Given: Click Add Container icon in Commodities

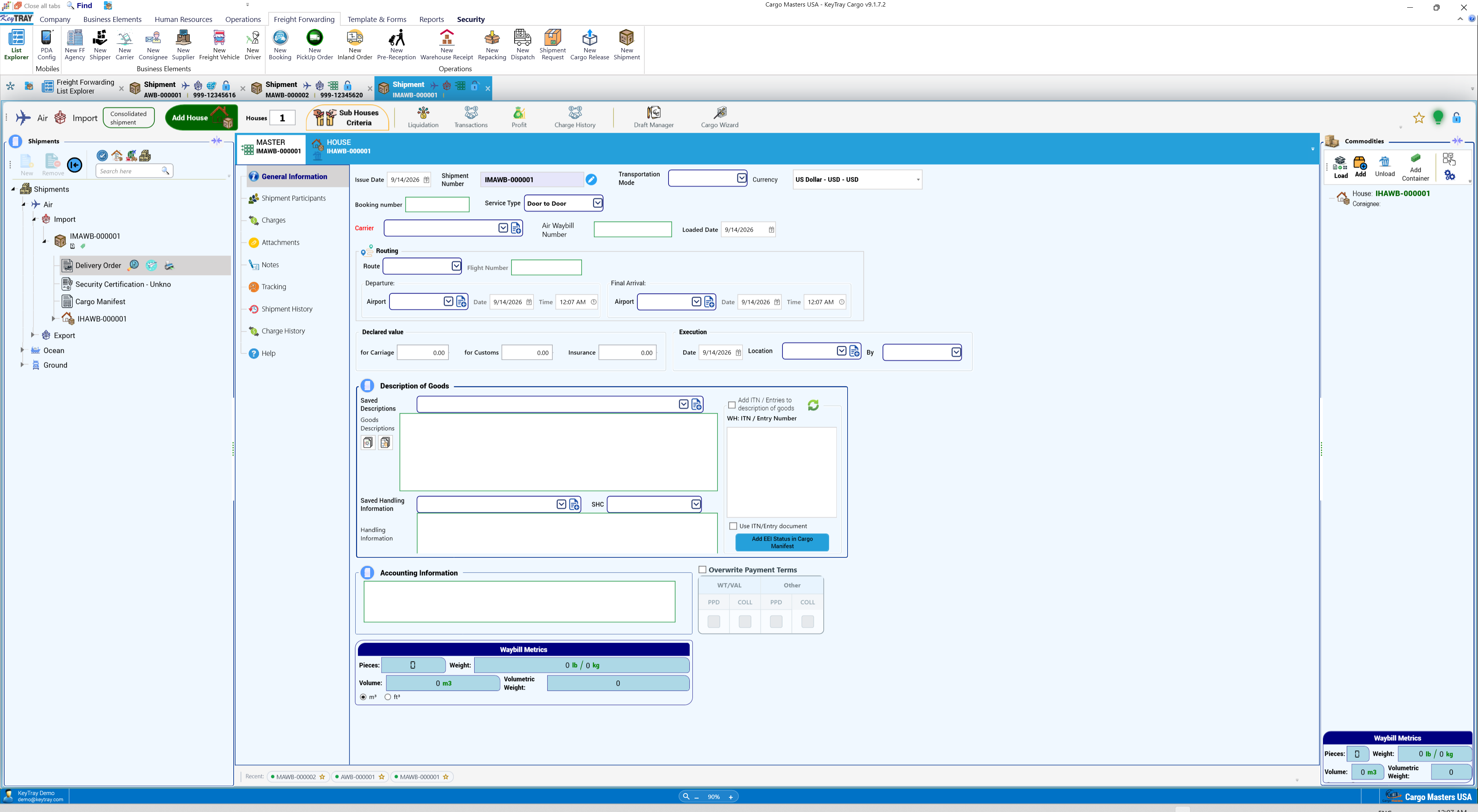Looking at the screenshot, I should pyautogui.click(x=1415, y=167).
